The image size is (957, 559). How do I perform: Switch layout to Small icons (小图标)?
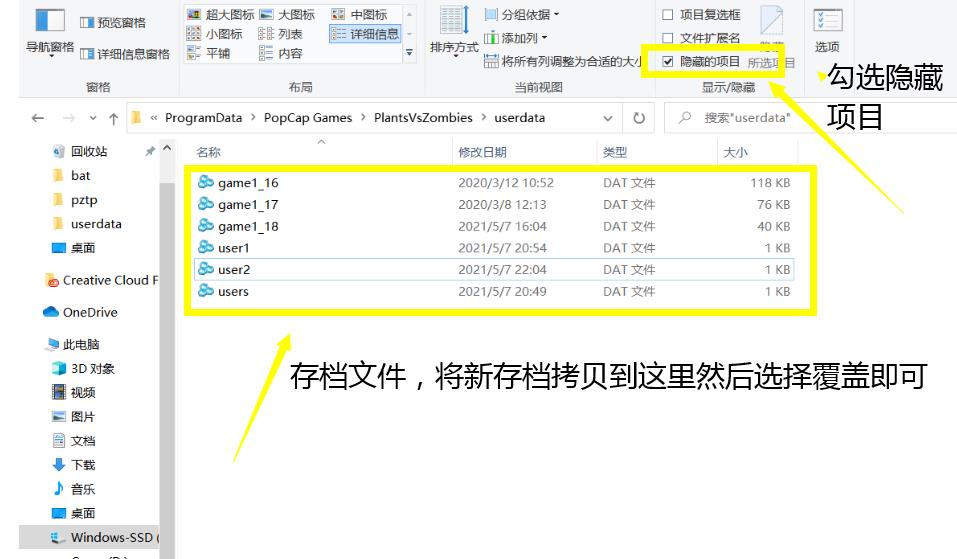click(x=214, y=34)
